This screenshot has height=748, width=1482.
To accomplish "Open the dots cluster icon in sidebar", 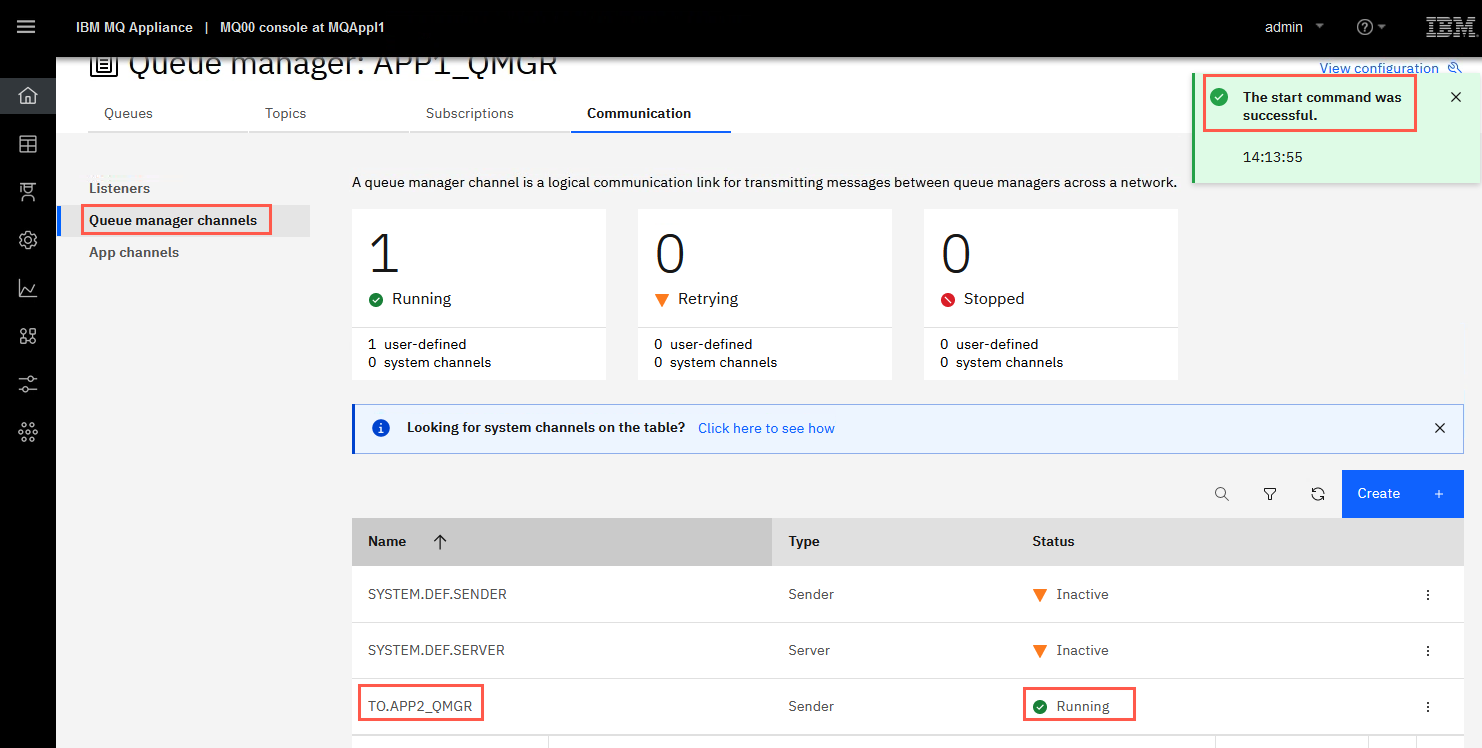I will coord(28,432).
